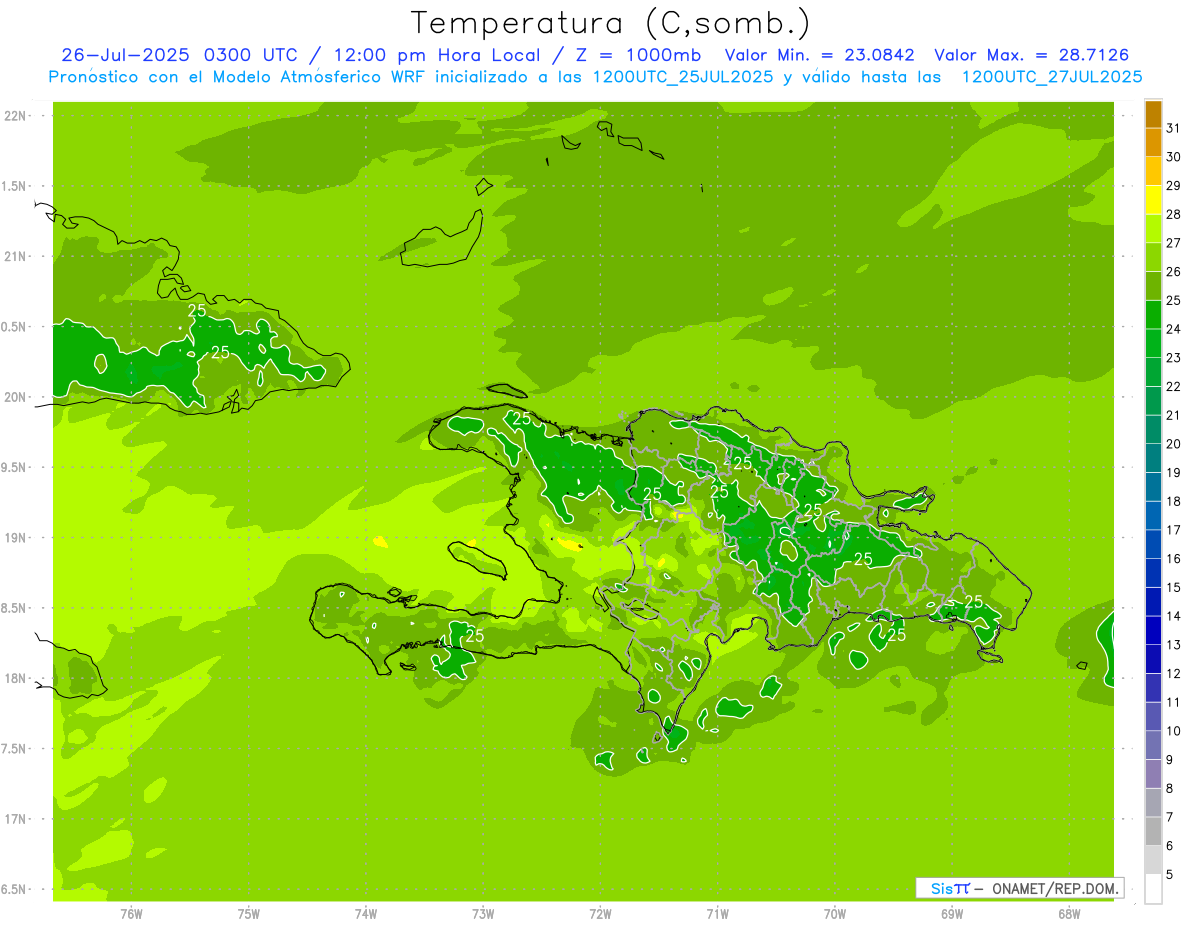
Task: Click the 7.5N latitude label
Action: (15, 749)
